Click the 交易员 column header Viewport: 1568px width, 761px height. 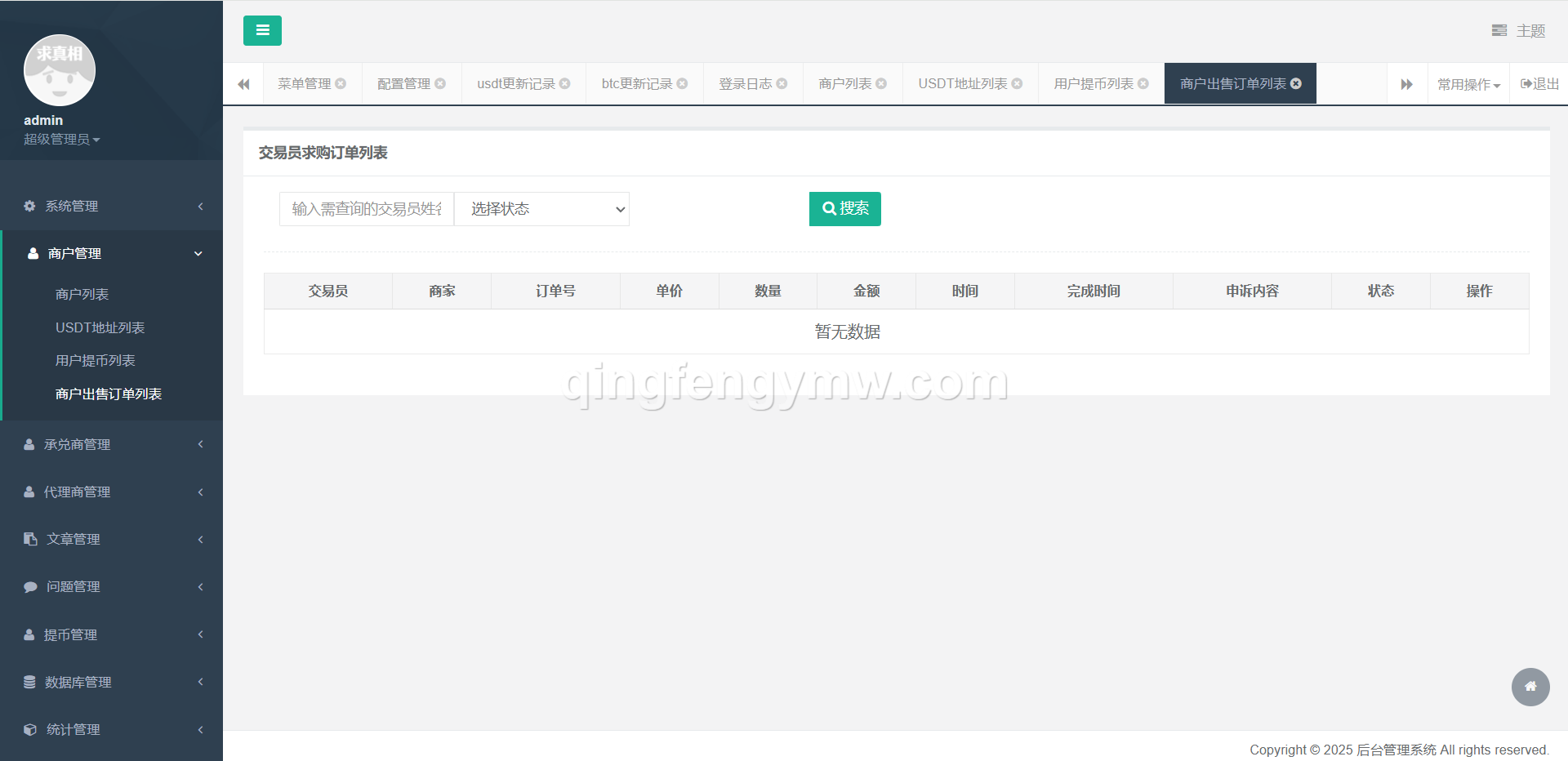coord(328,291)
